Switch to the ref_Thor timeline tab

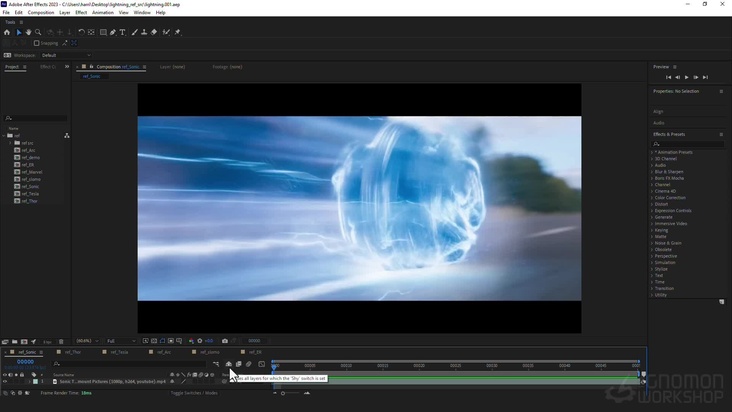(x=71, y=352)
